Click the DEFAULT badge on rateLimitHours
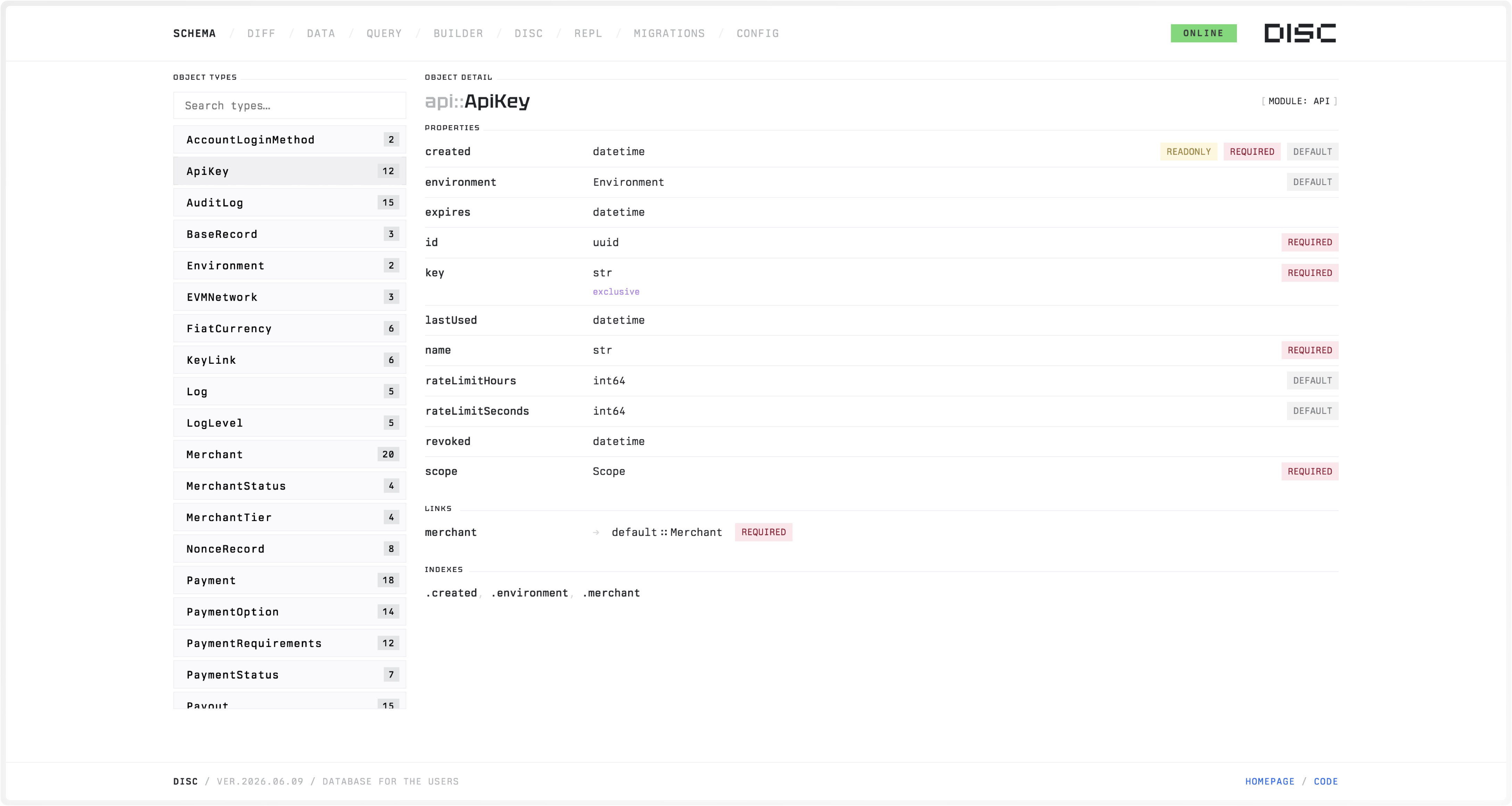Screen dimensions: 1512x806 [1312, 381]
